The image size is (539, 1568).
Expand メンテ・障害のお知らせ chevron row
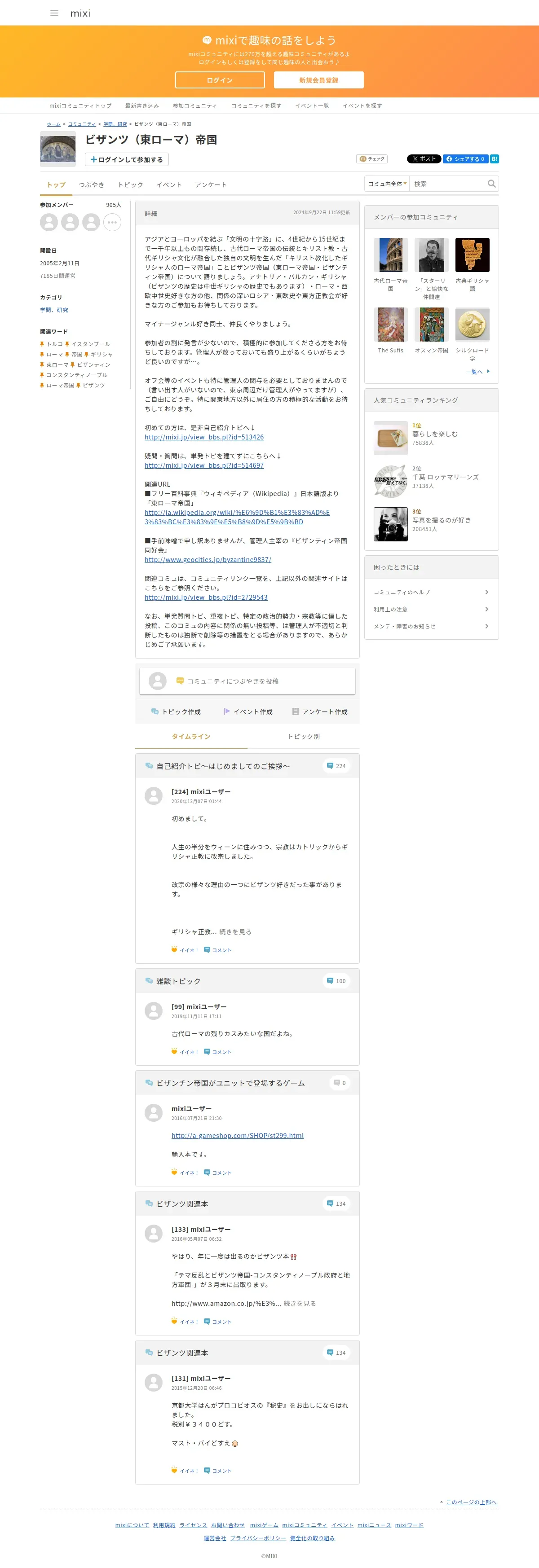[431, 626]
